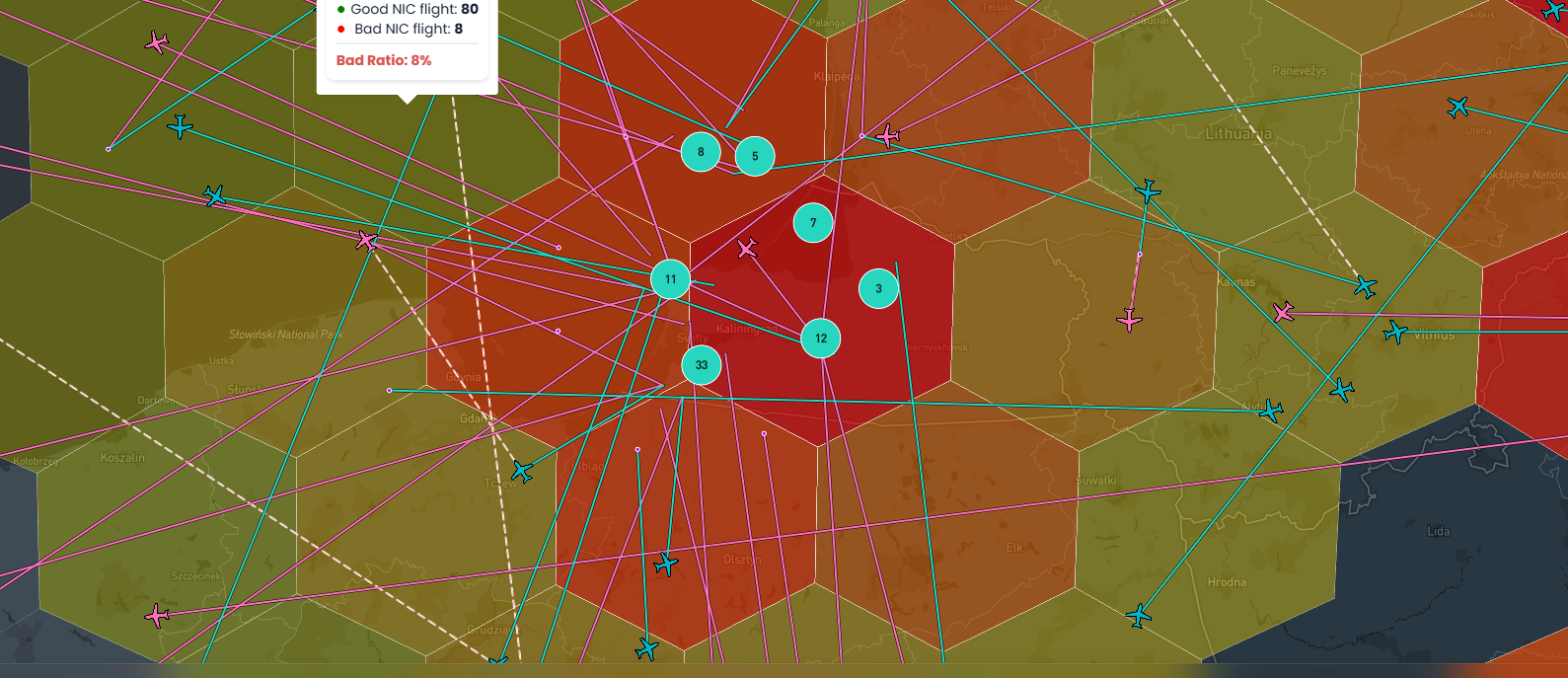Select cluster marker labeled 8
The image size is (1568, 678).
(702, 152)
